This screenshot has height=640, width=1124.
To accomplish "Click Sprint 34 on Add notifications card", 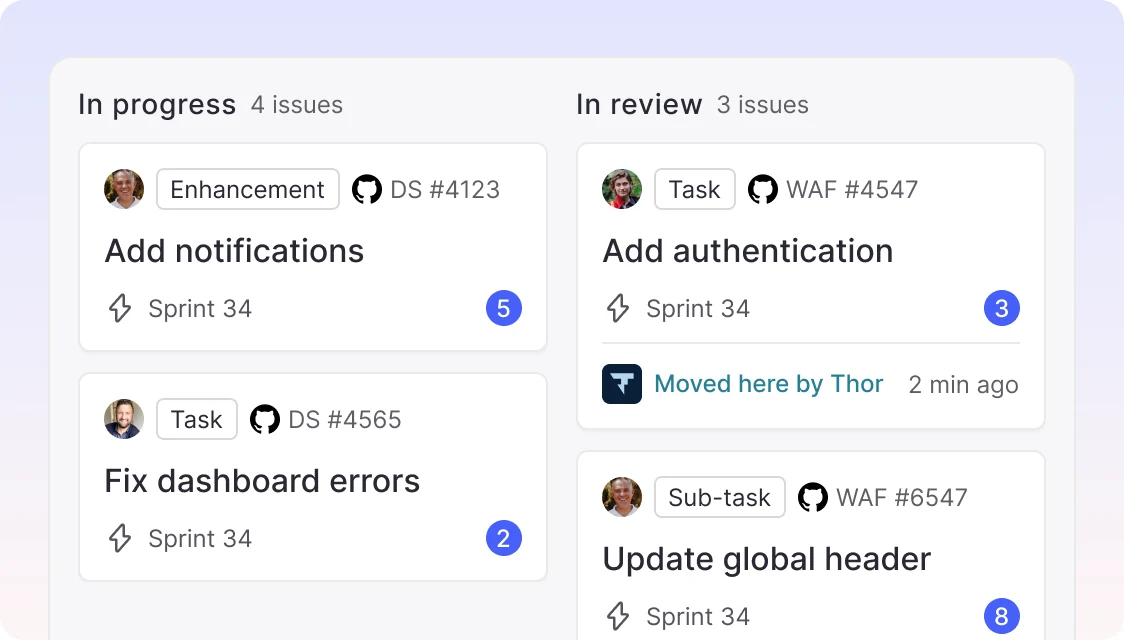I will click(x=200, y=309).
